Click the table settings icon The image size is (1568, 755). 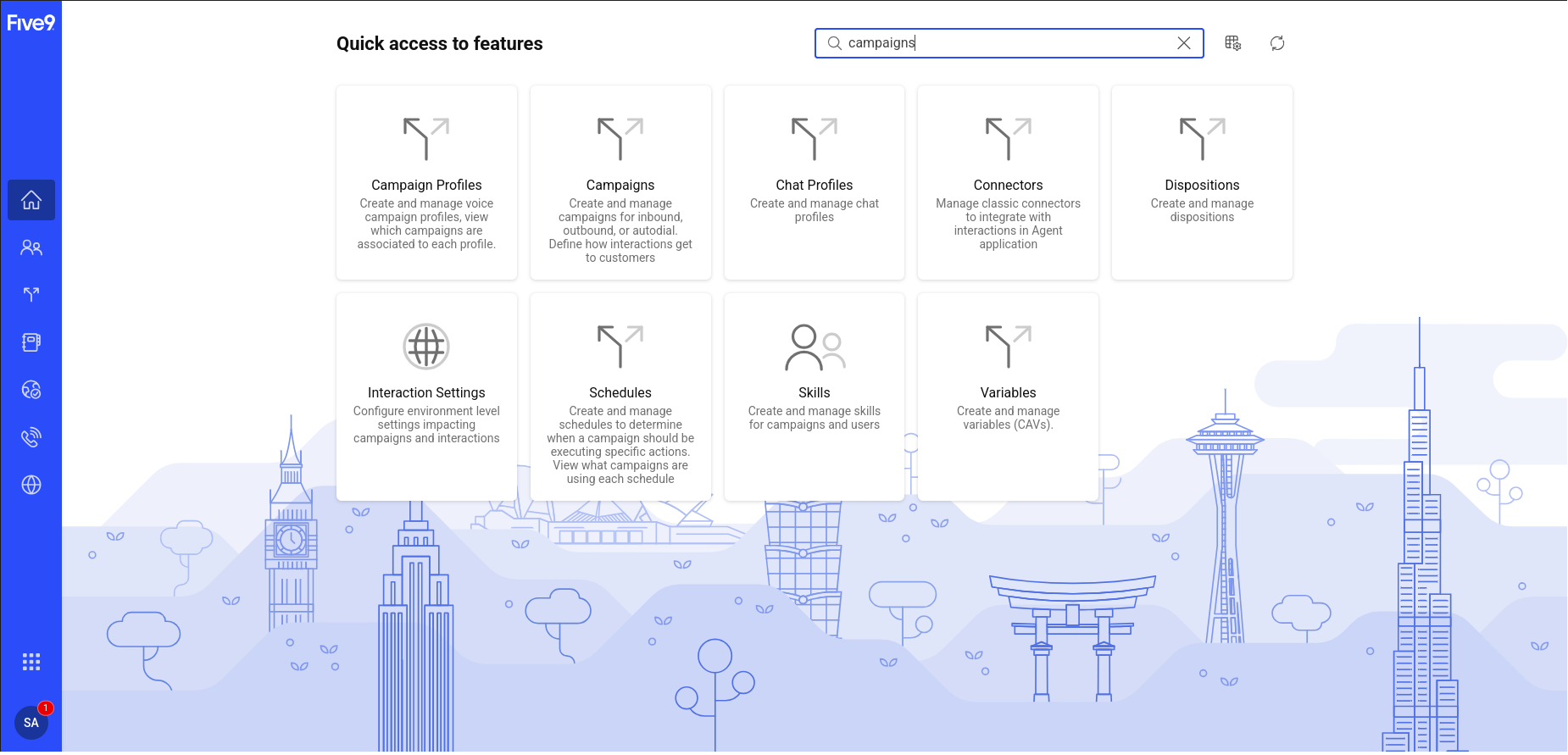[1233, 43]
